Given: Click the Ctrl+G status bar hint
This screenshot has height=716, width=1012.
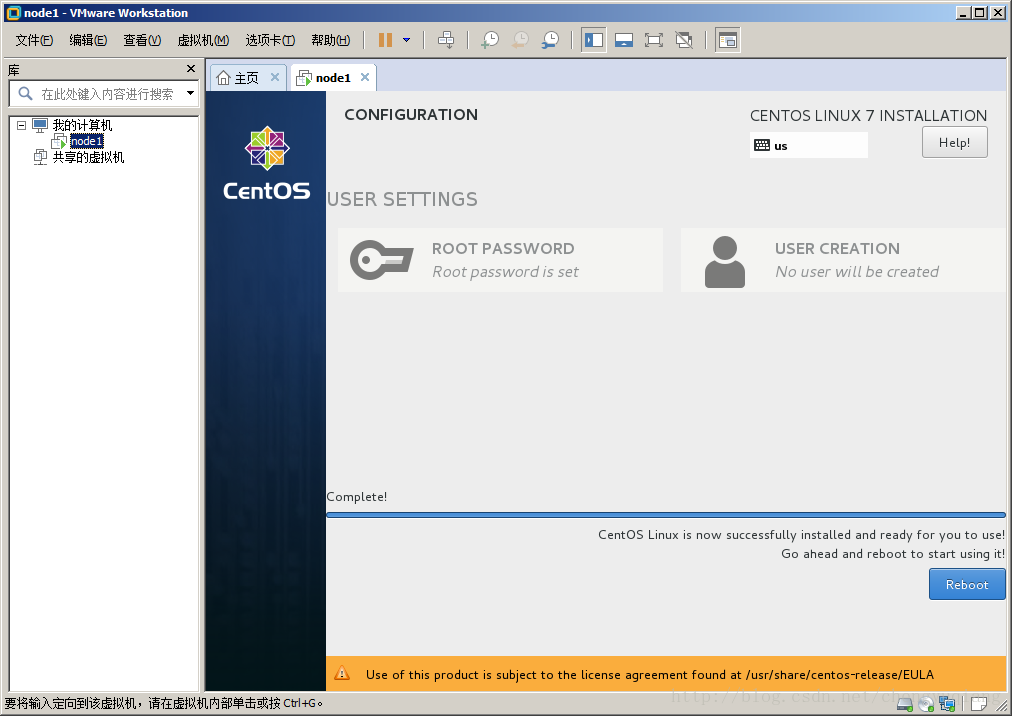Looking at the screenshot, I should click(x=164, y=703).
